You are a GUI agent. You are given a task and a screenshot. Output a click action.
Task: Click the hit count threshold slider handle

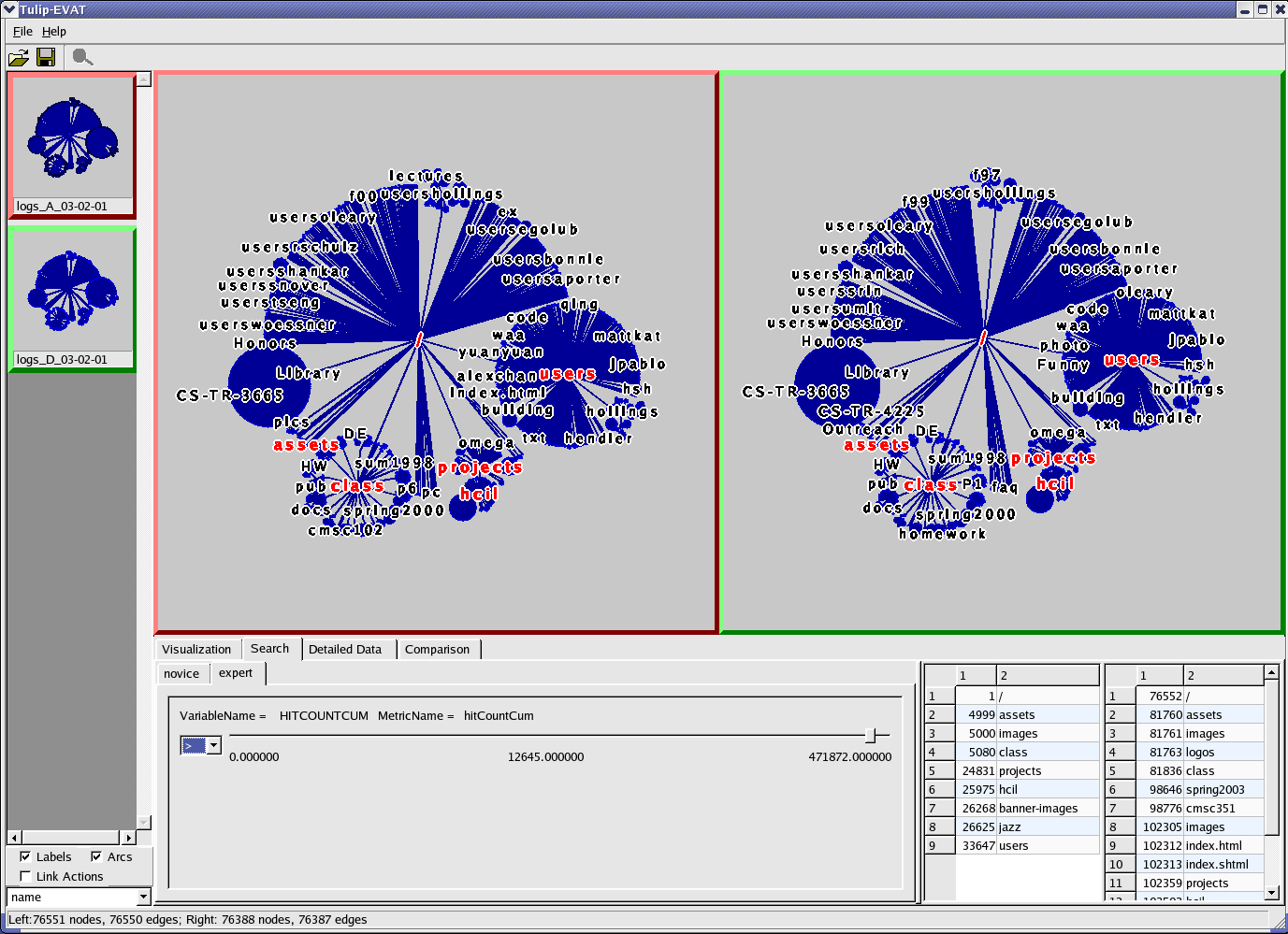click(870, 736)
